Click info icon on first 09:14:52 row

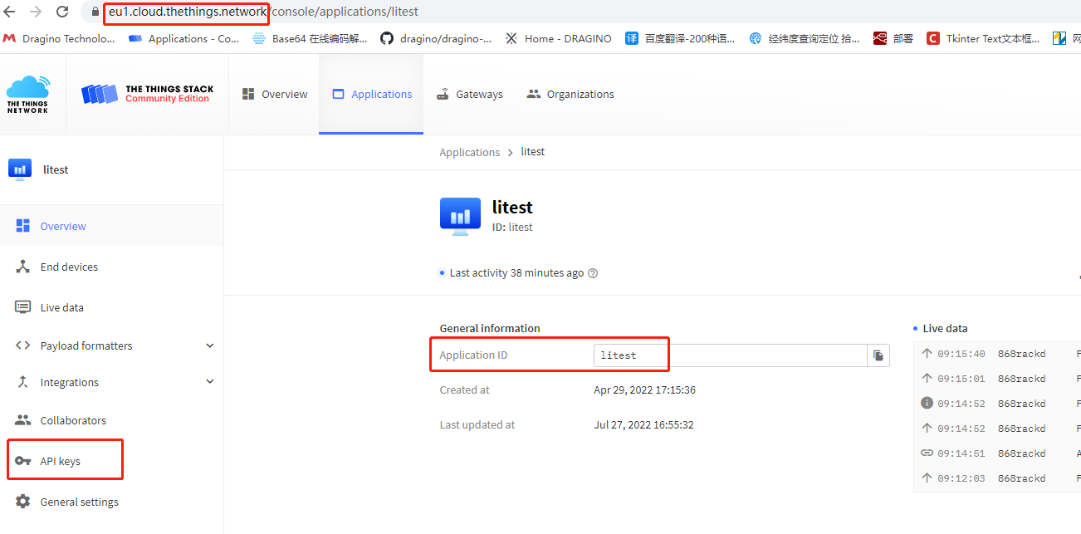[x=927, y=403]
